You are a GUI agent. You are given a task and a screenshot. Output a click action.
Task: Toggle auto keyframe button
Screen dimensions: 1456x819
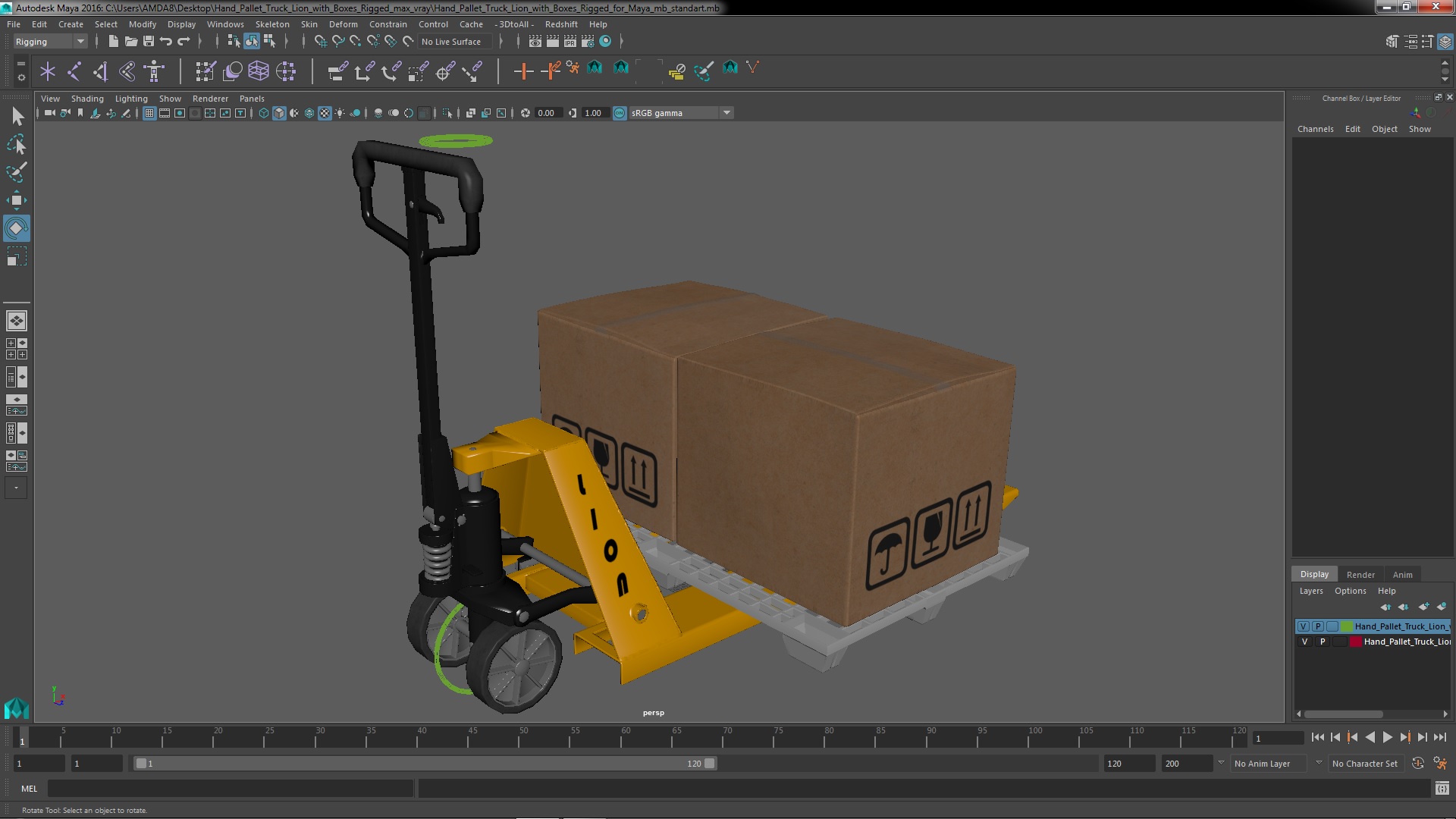[1418, 764]
